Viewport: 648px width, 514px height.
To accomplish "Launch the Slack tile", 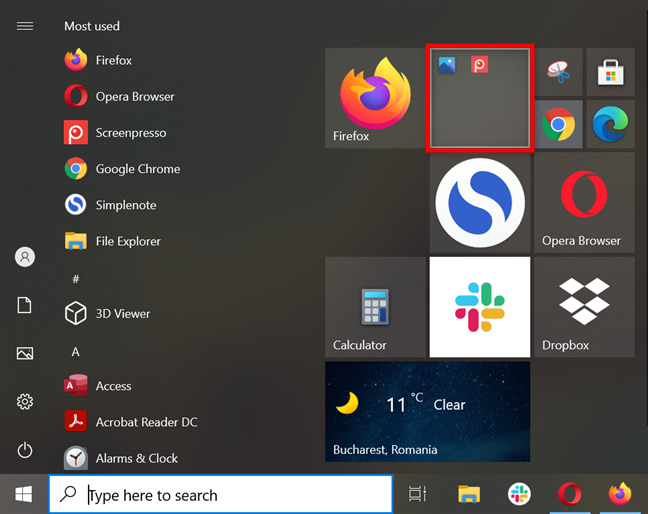I will point(480,307).
